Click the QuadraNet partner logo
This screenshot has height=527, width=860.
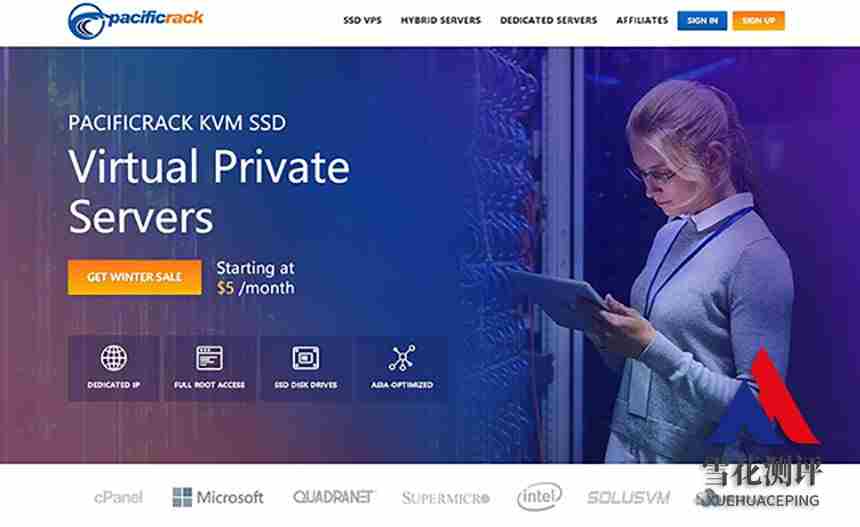coord(333,497)
